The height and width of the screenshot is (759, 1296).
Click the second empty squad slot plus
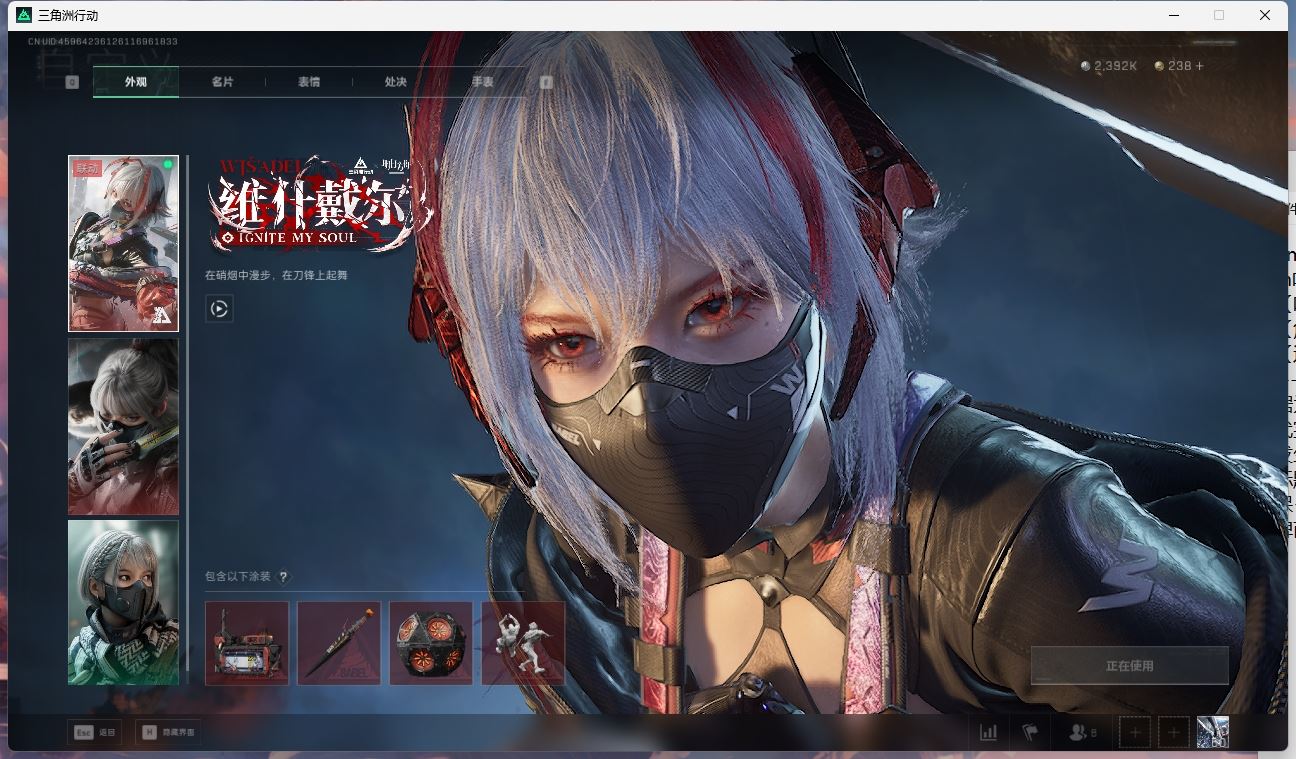tap(1174, 733)
